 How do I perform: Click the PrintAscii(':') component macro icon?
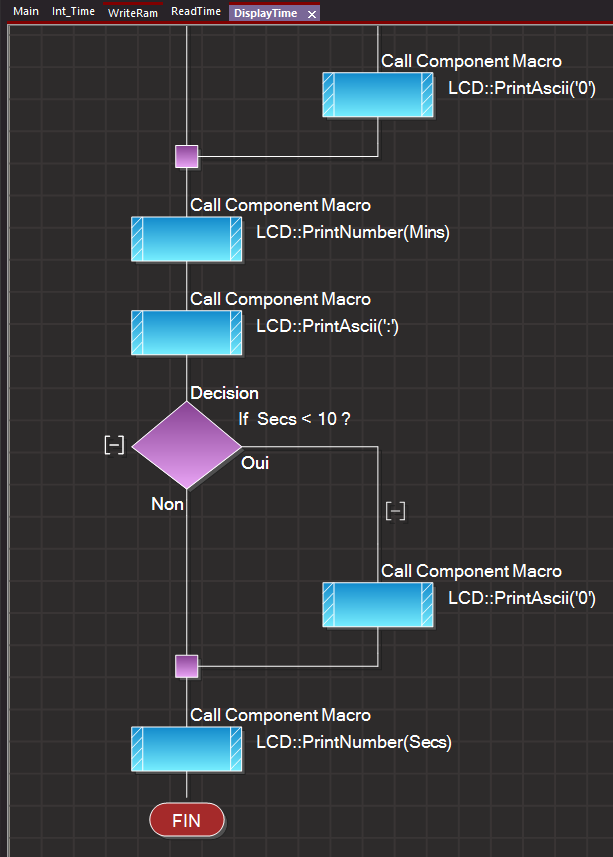tap(187, 333)
